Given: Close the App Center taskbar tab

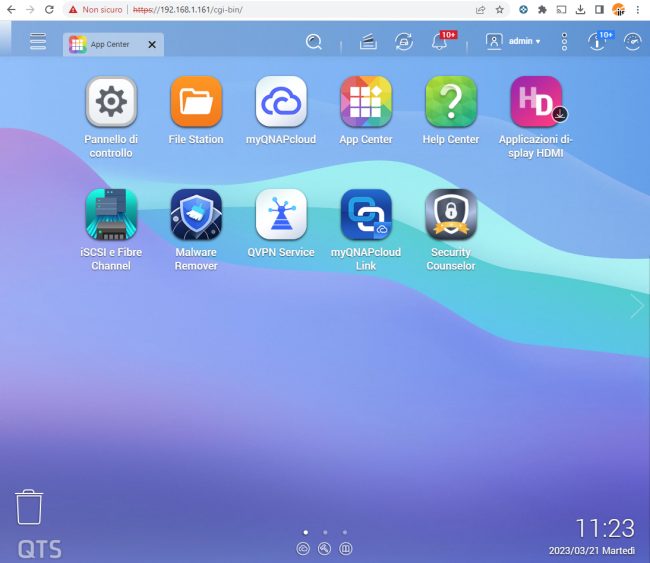Looking at the screenshot, I should click(152, 44).
